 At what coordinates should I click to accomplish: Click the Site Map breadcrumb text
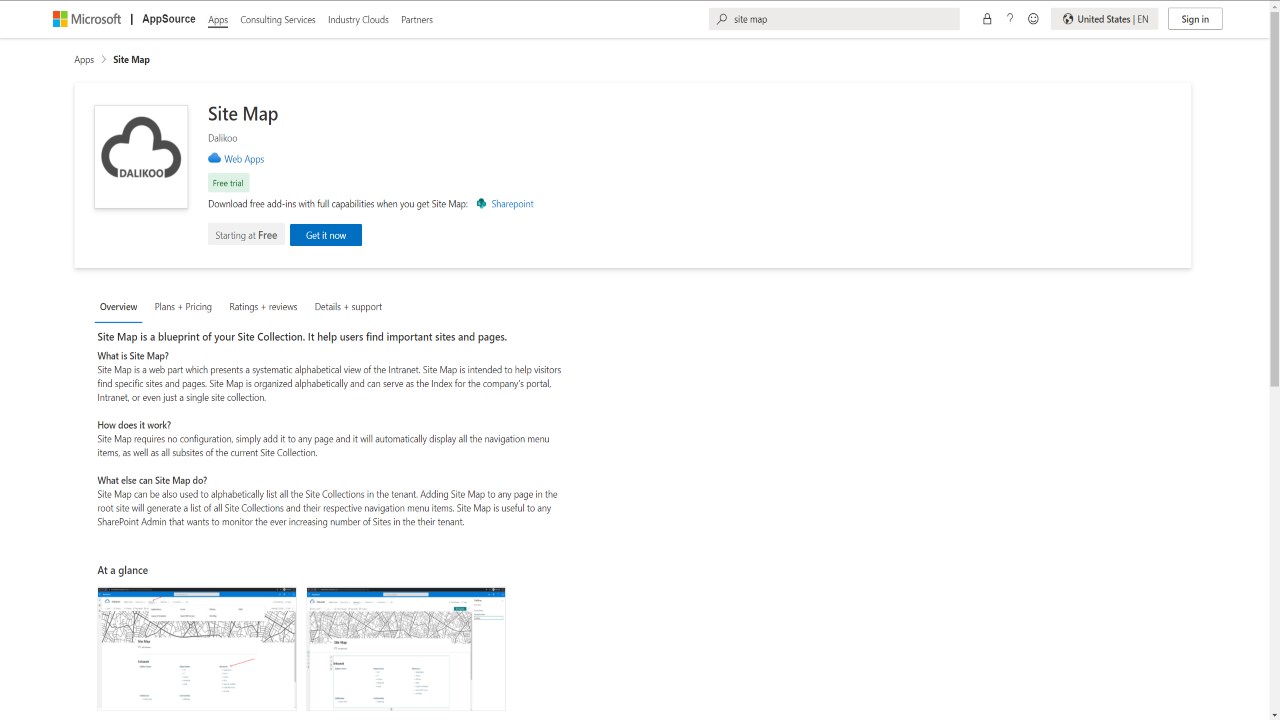coord(131,60)
